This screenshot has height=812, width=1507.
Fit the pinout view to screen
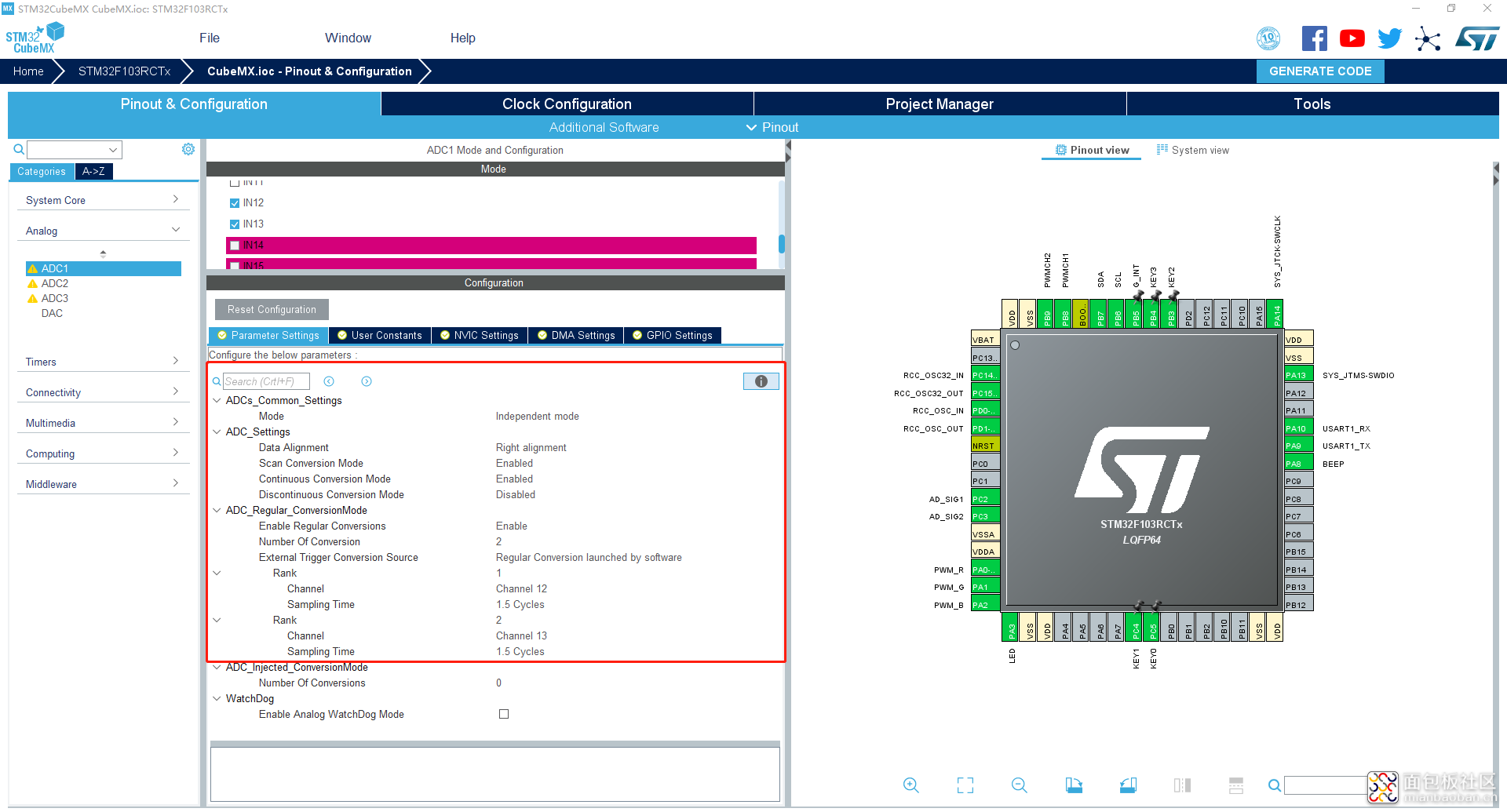click(965, 785)
